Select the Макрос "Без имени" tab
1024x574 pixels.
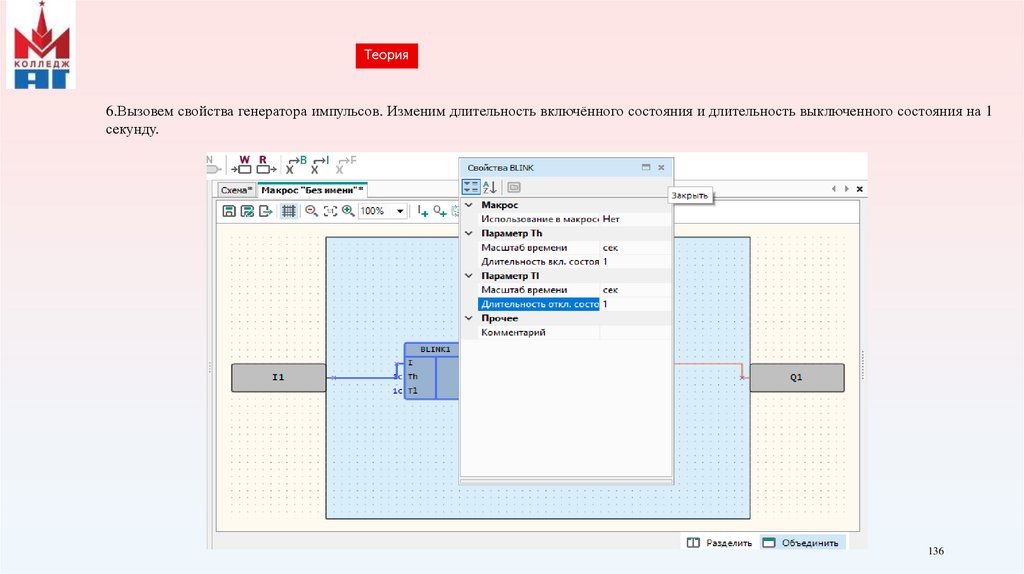pyautogui.click(x=312, y=189)
